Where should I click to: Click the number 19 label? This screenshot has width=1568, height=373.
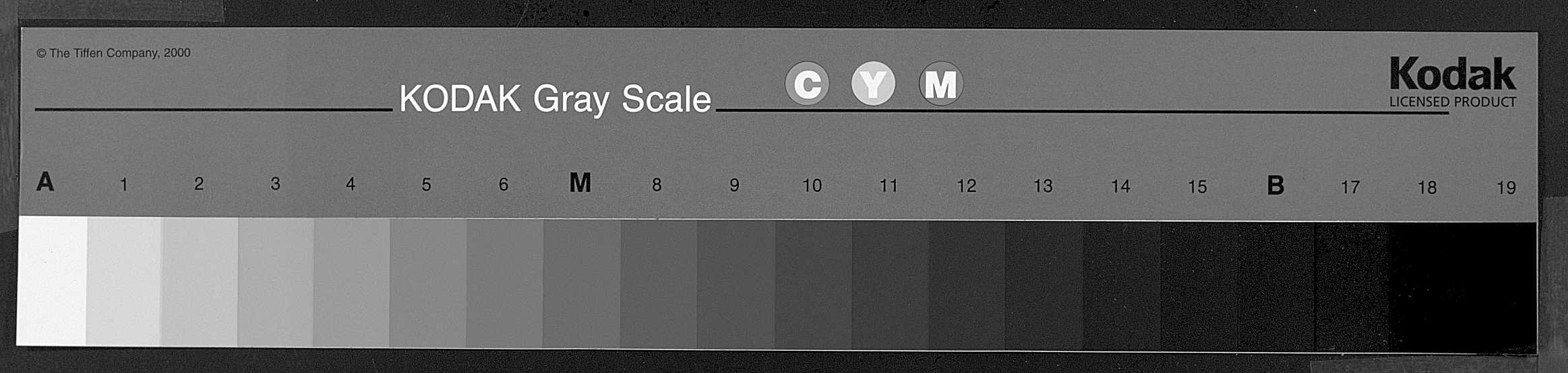[1506, 188]
